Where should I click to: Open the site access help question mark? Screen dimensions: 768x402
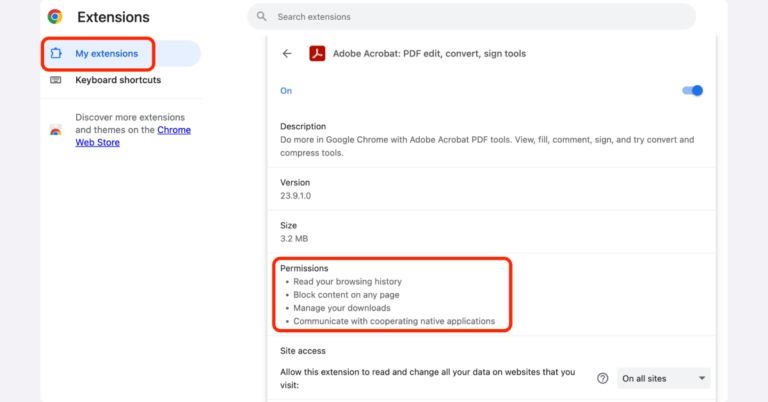coord(602,378)
